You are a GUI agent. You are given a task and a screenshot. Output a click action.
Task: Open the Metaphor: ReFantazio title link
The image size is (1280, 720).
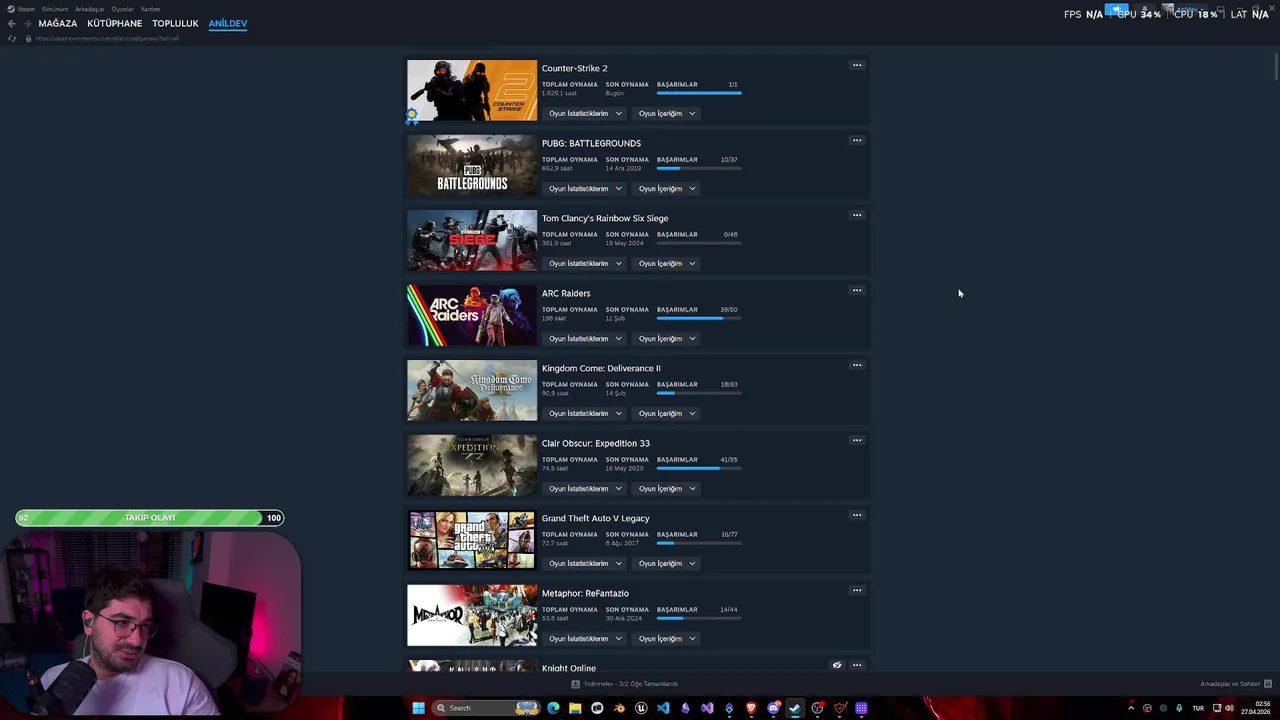click(585, 593)
